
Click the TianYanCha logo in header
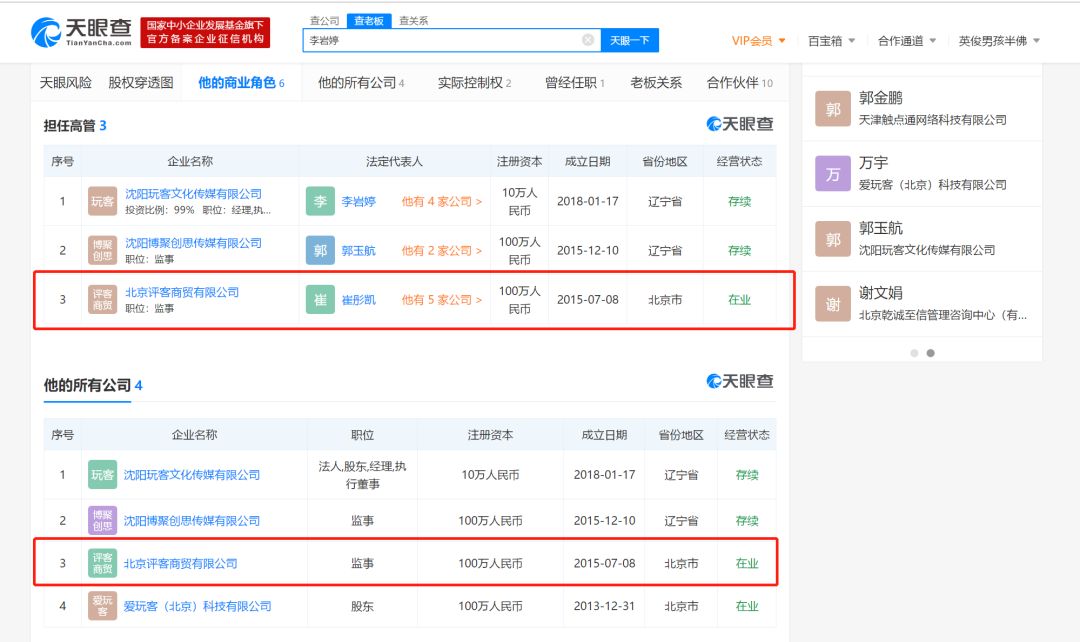coord(81,32)
